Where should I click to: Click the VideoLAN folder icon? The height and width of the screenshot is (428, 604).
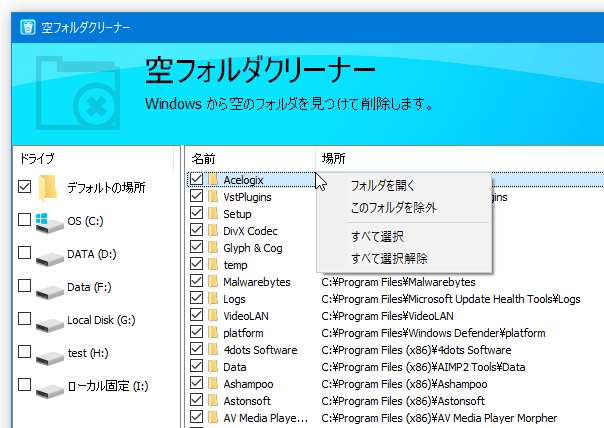click(x=213, y=316)
